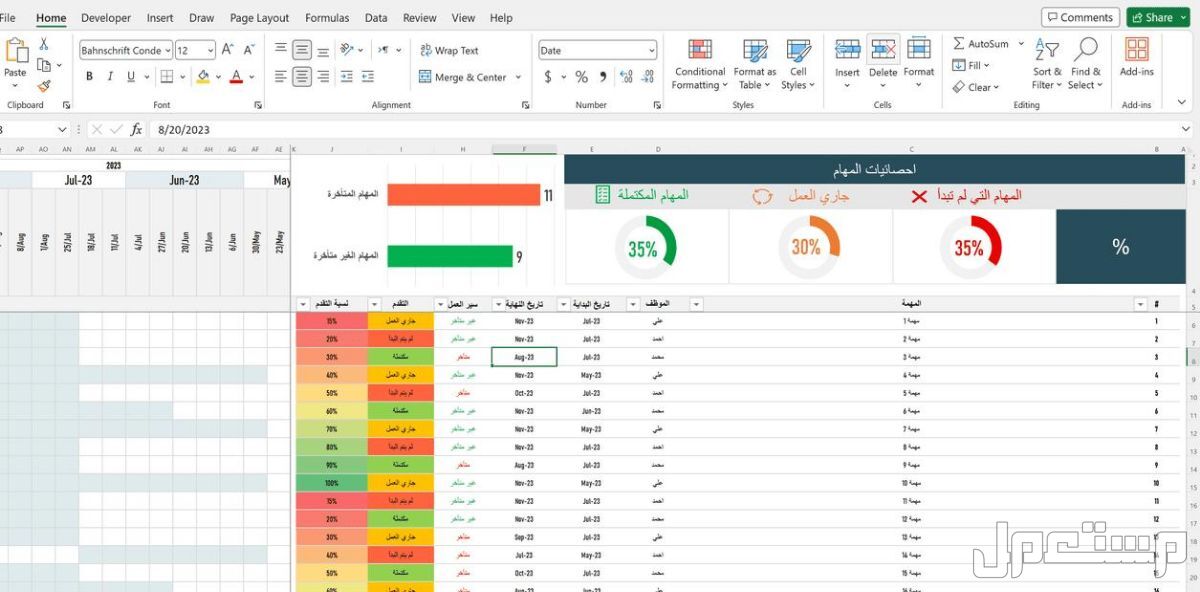Open the Date number format dropdown
This screenshot has width=1200, height=592.
tap(651, 50)
